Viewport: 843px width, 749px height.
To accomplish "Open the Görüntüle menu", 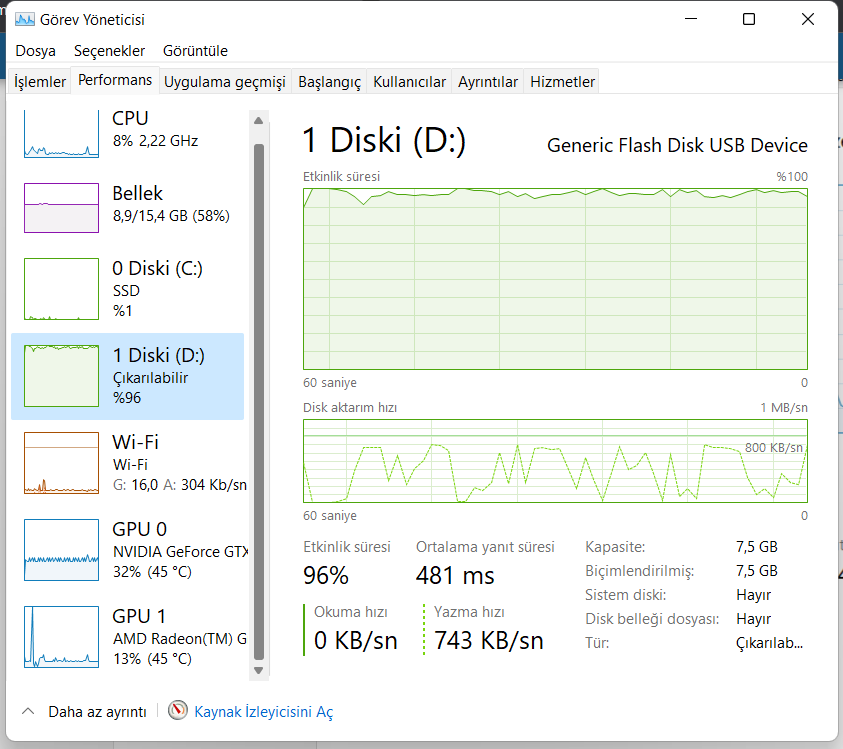I will pyautogui.click(x=195, y=51).
